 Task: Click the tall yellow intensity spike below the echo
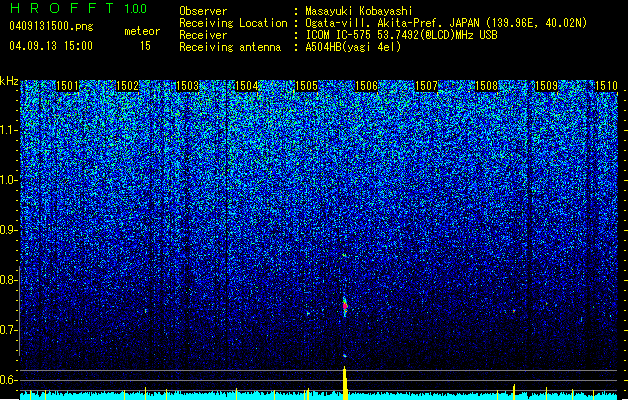pyautogui.click(x=344, y=383)
